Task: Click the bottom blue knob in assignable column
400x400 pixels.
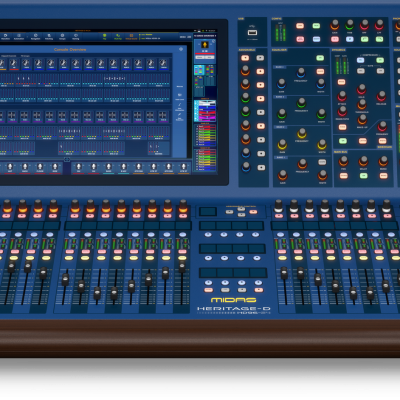Action: click(246, 166)
